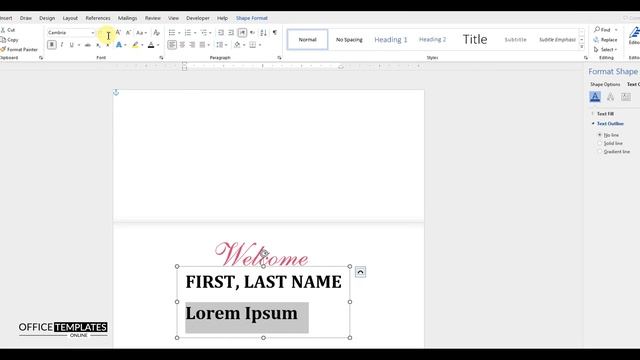The width and height of the screenshot is (640, 360).
Task: Activate Format Painter
Action: [x=19, y=49]
